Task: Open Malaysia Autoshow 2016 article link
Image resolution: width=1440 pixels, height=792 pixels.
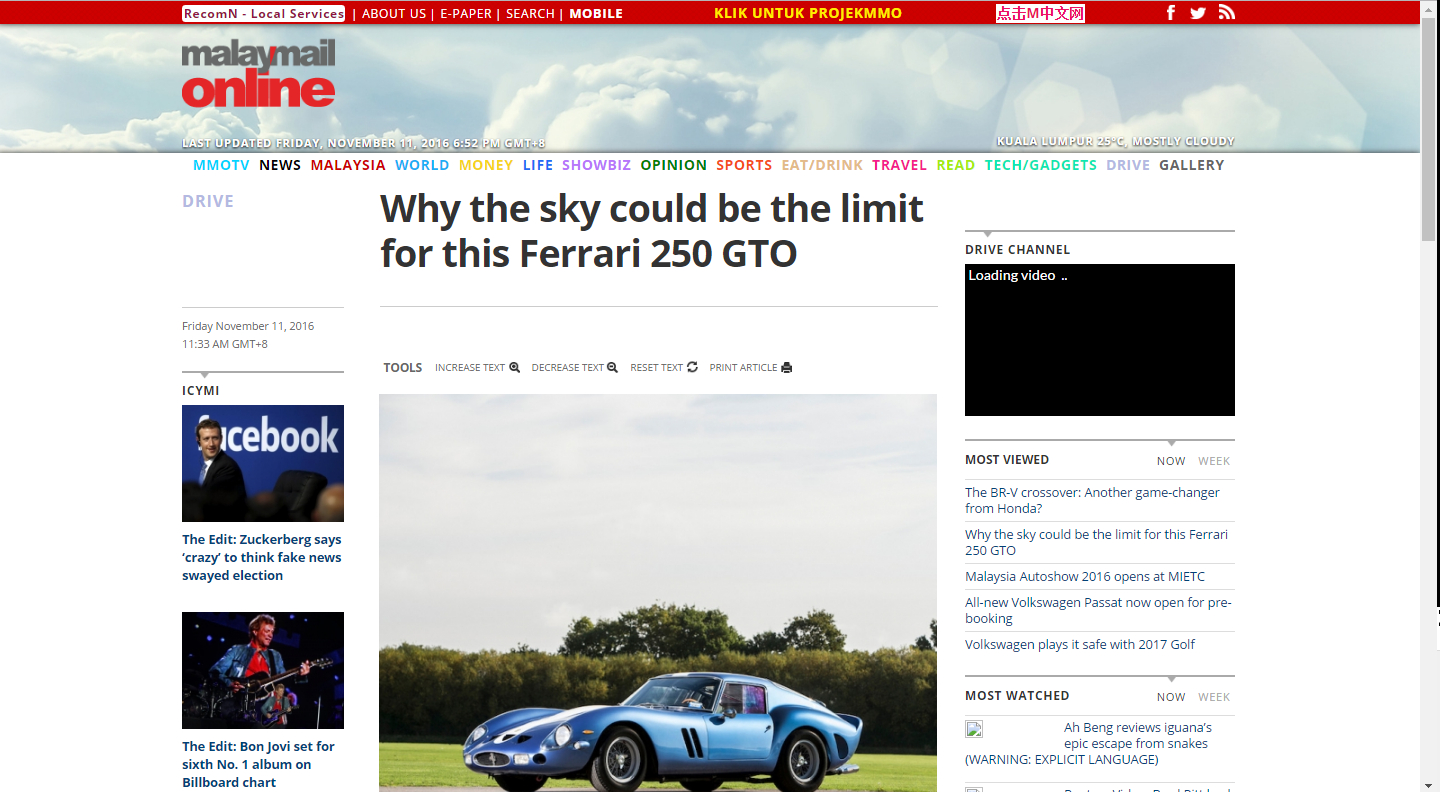Action: point(1085,576)
